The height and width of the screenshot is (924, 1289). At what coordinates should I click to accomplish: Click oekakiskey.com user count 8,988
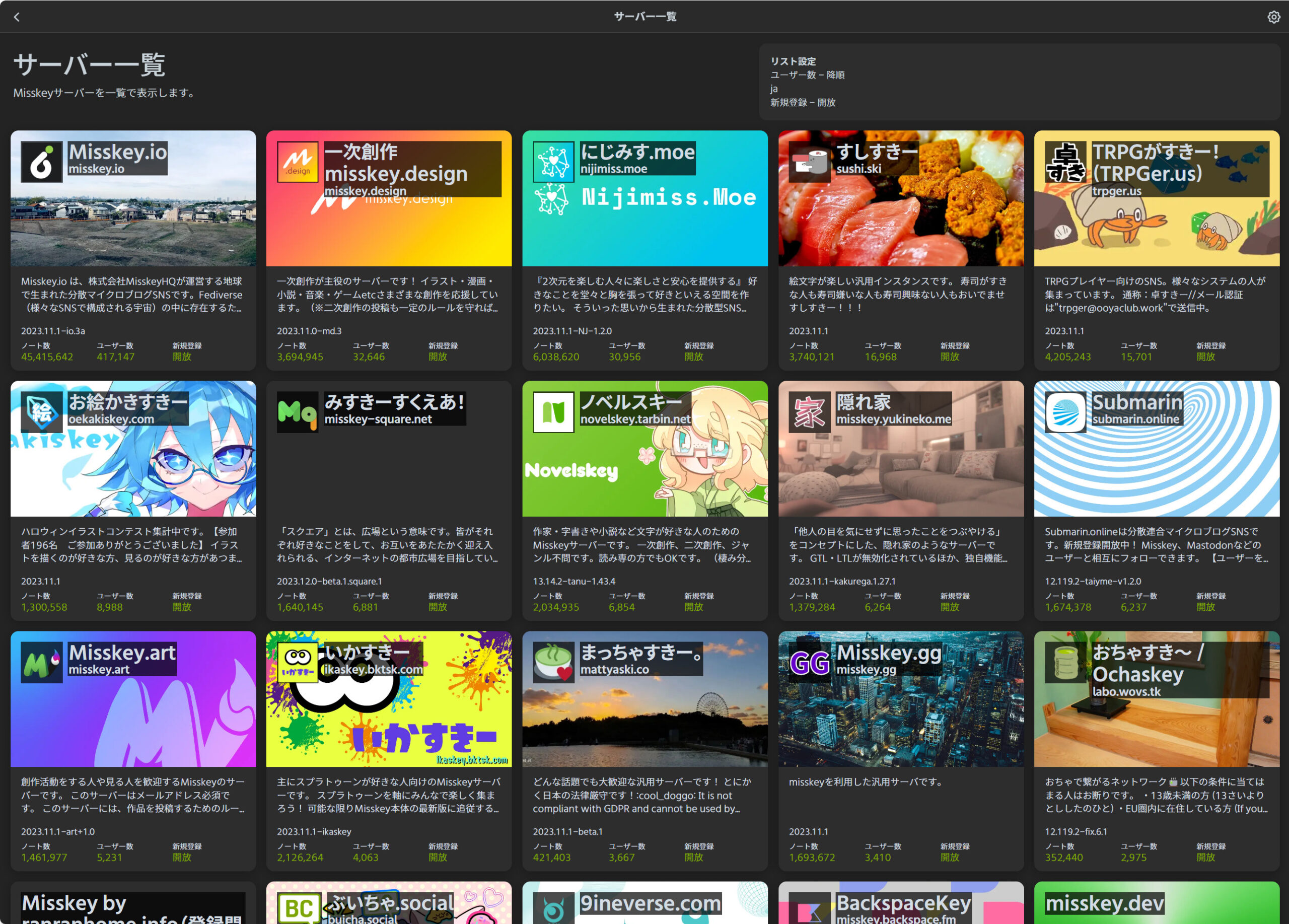110,607
